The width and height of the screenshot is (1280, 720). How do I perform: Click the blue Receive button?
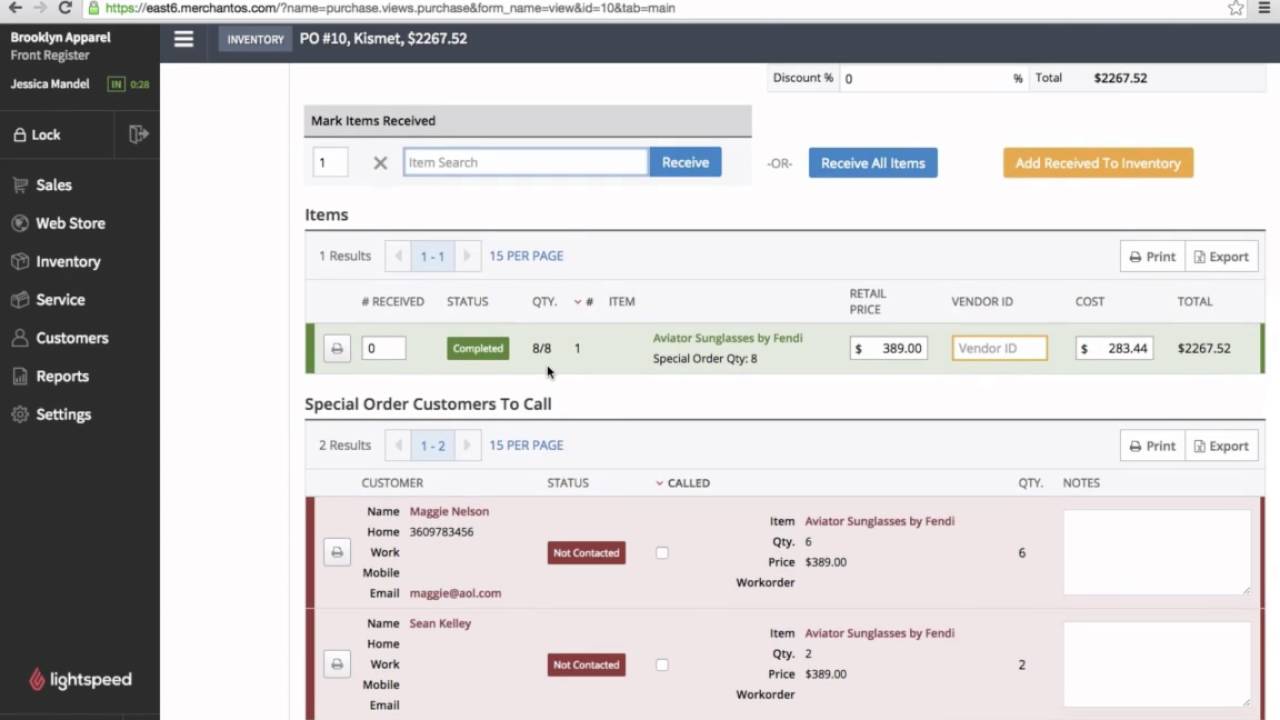685,162
